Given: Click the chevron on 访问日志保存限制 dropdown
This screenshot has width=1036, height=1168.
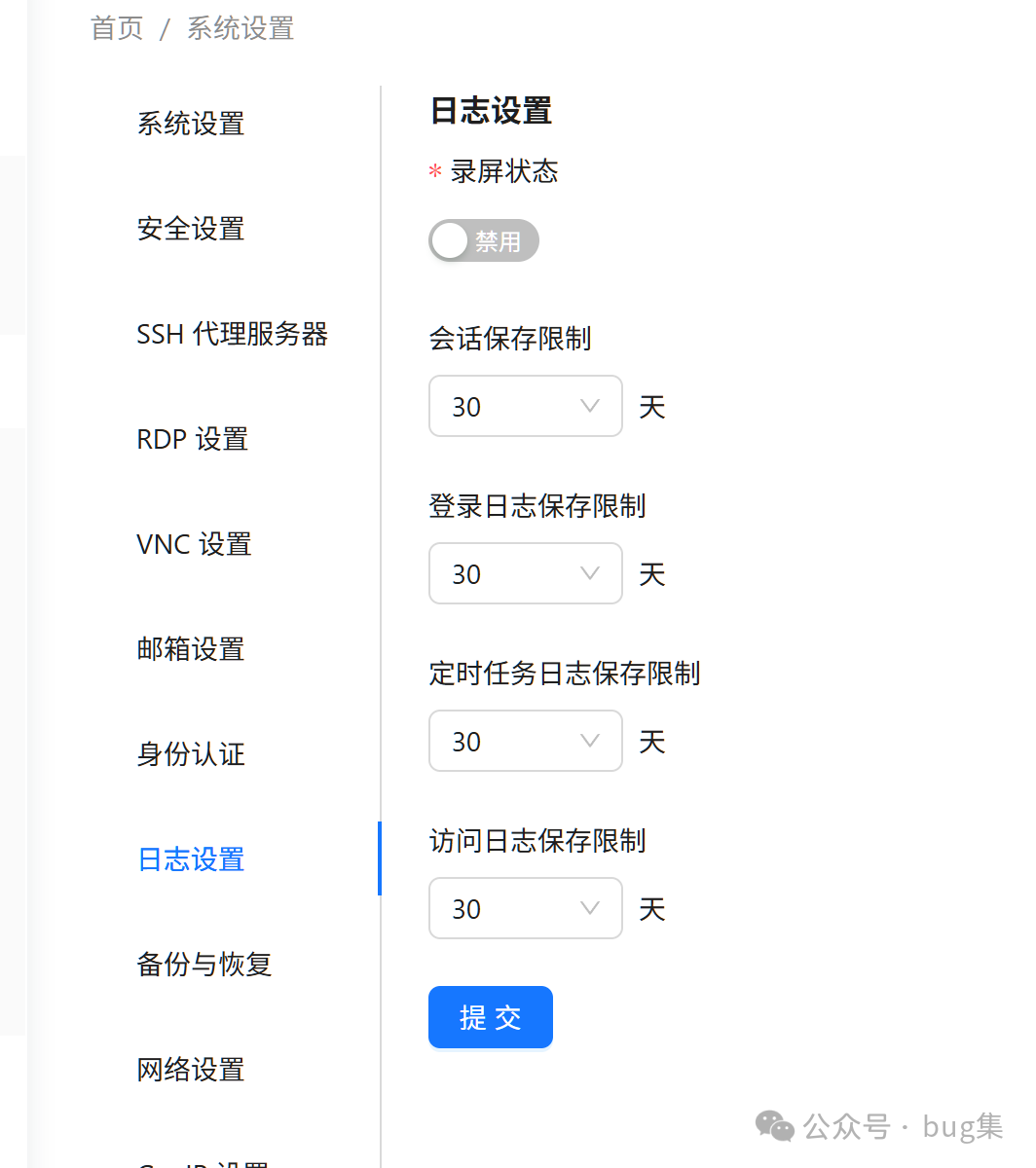Looking at the screenshot, I should coord(590,908).
